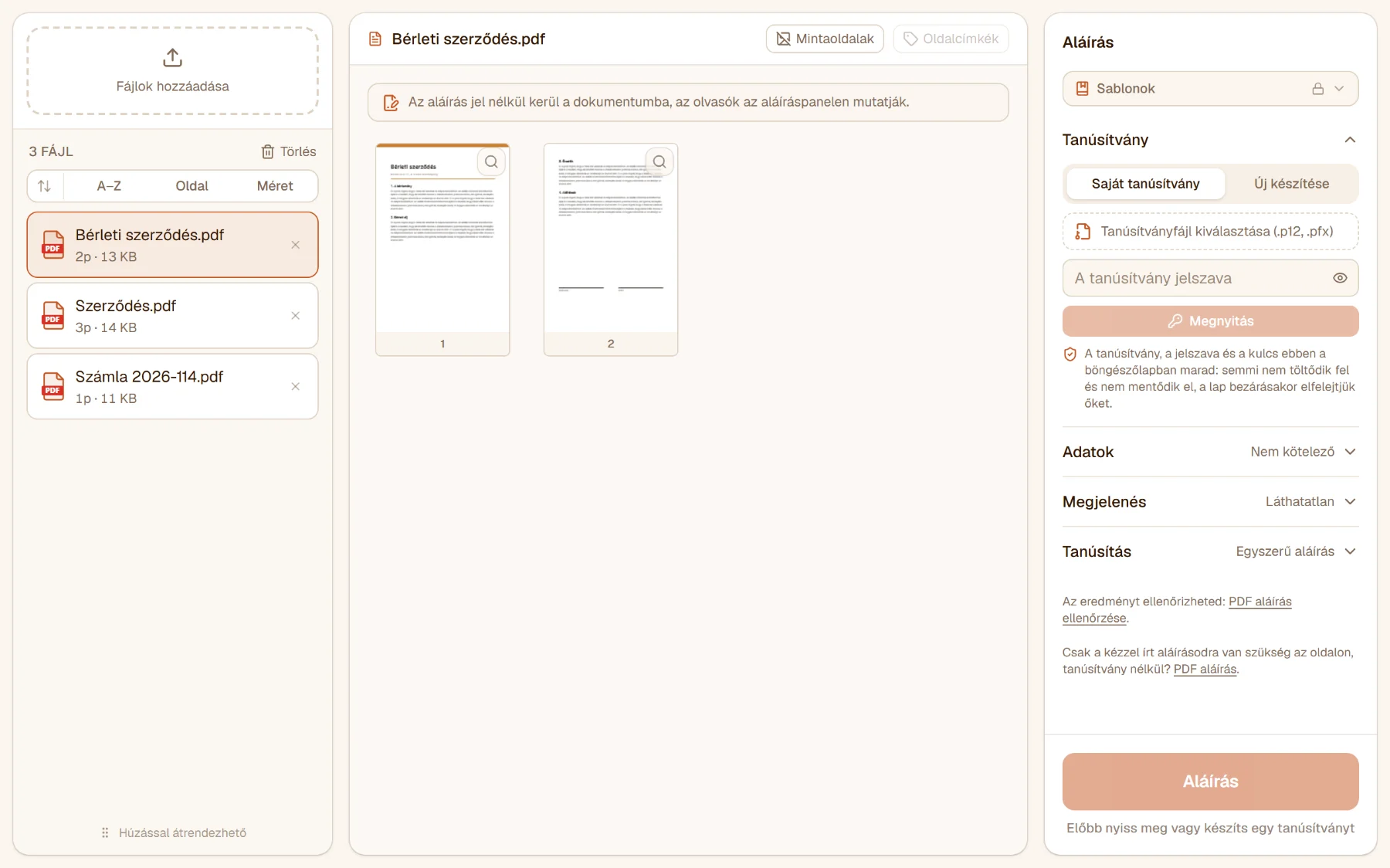Click the Fájlok hozzáadása label
This screenshot has width=1390, height=868.
(172, 86)
